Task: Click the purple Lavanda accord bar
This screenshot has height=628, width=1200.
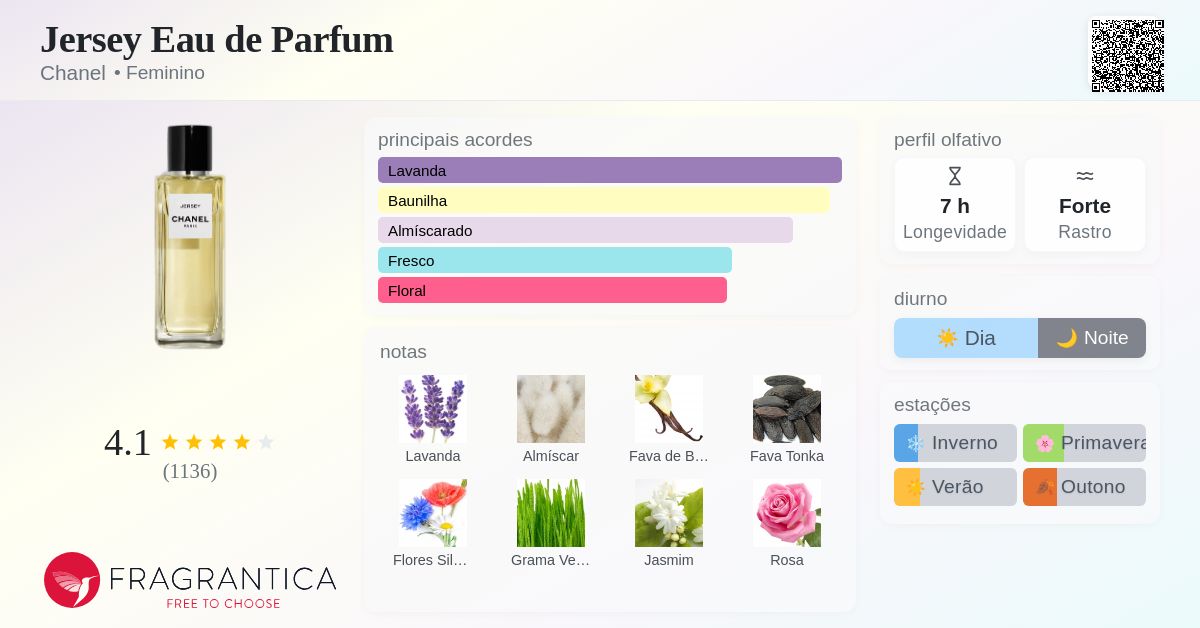Action: pyautogui.click(x=610, y=170)
